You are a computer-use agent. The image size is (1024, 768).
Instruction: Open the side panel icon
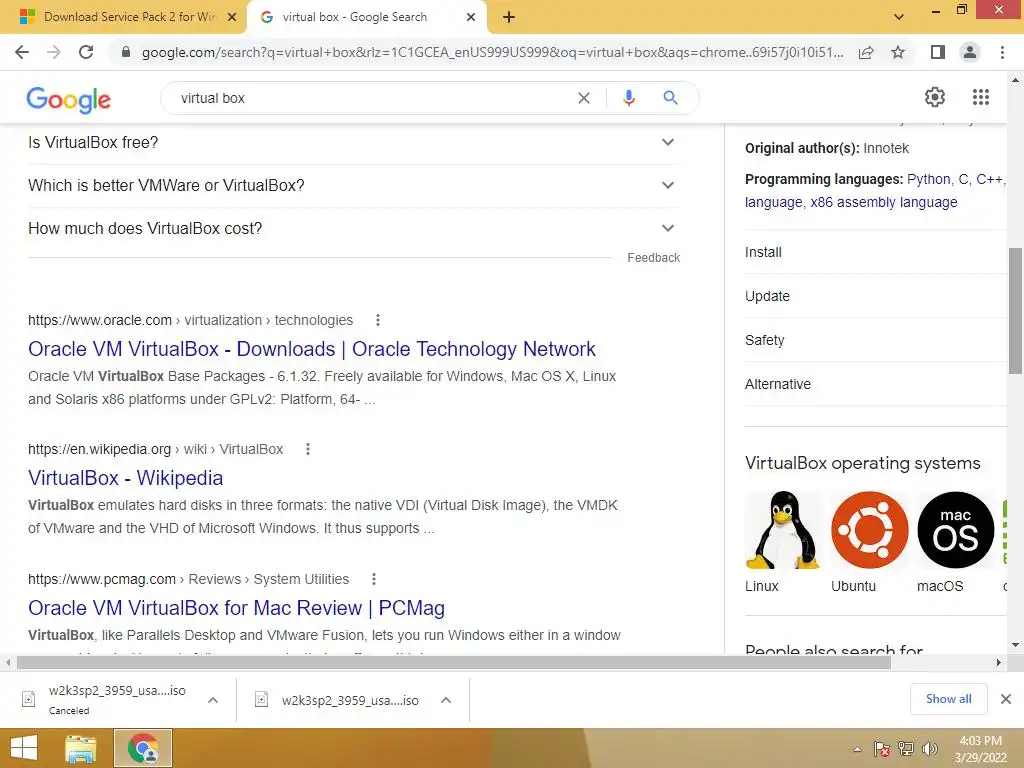[938, 52]
